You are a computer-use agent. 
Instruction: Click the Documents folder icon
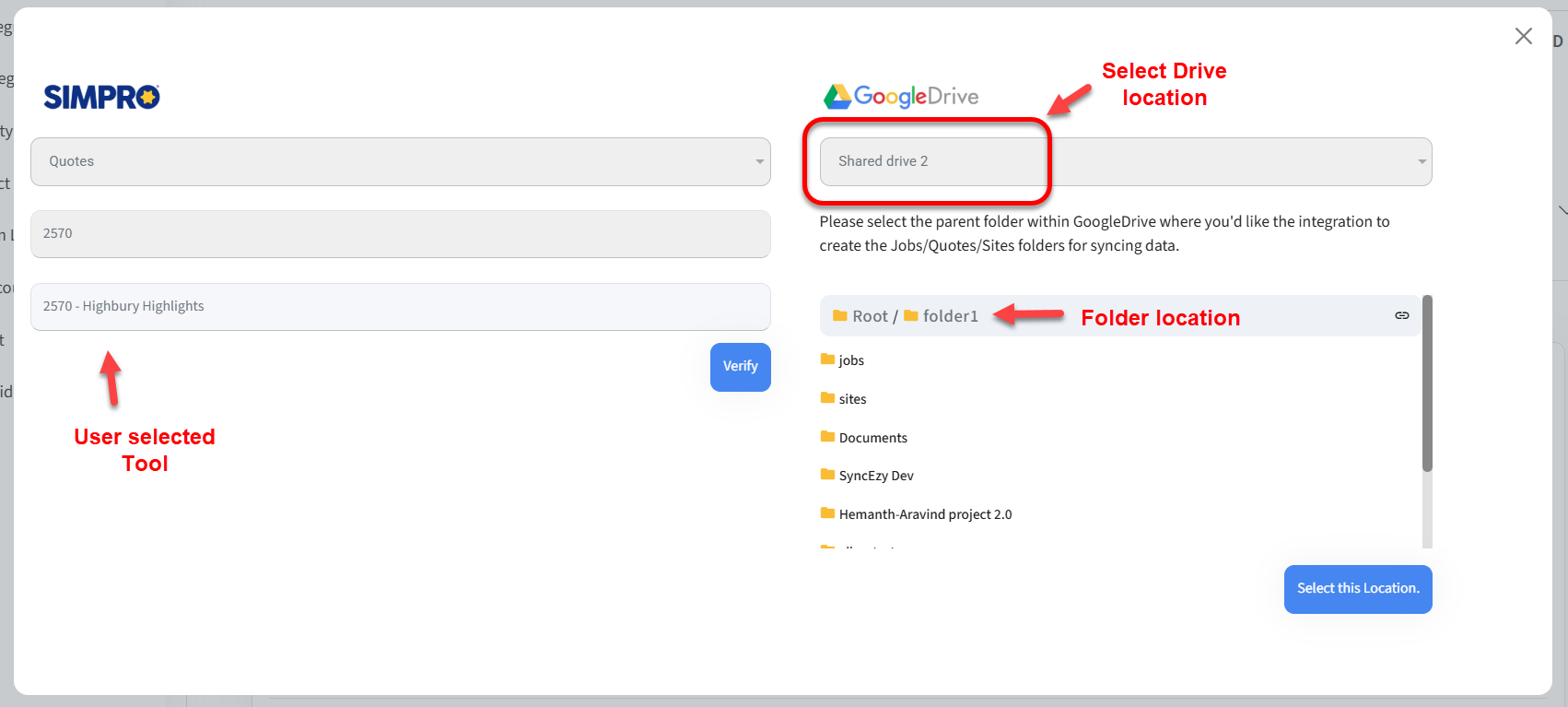click(x=827, y=437)
